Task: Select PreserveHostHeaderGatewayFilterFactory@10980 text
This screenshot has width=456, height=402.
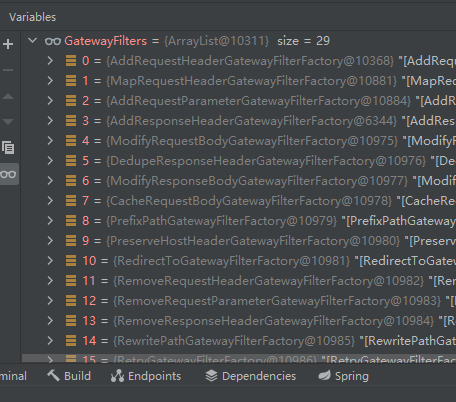Action: click(x=253, y=241)
